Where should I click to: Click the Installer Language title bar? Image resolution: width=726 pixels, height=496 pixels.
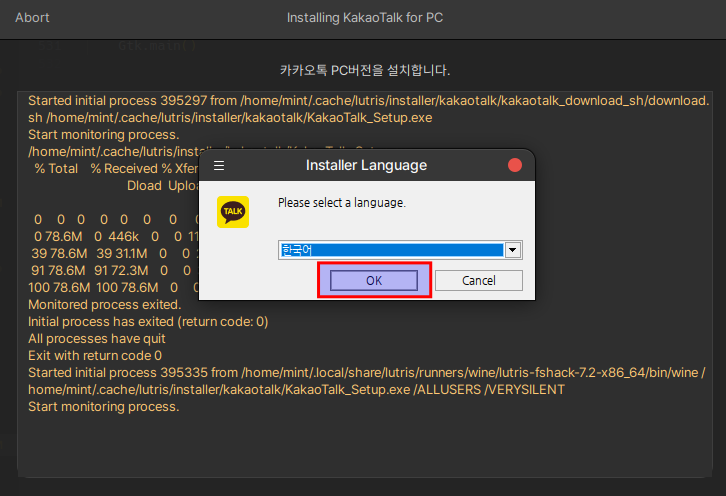(365, 165)
